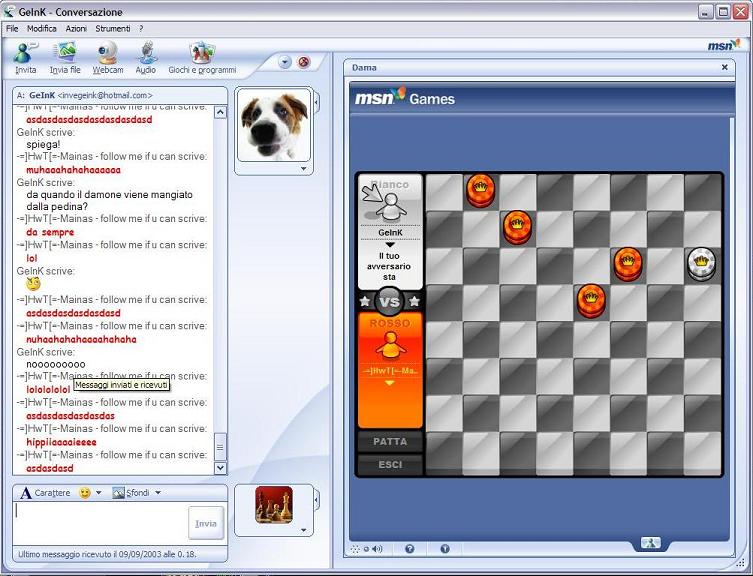Screen dimensions: 753x576
Task: Open the Invia file toolbar button
Action: coord(65,58)
